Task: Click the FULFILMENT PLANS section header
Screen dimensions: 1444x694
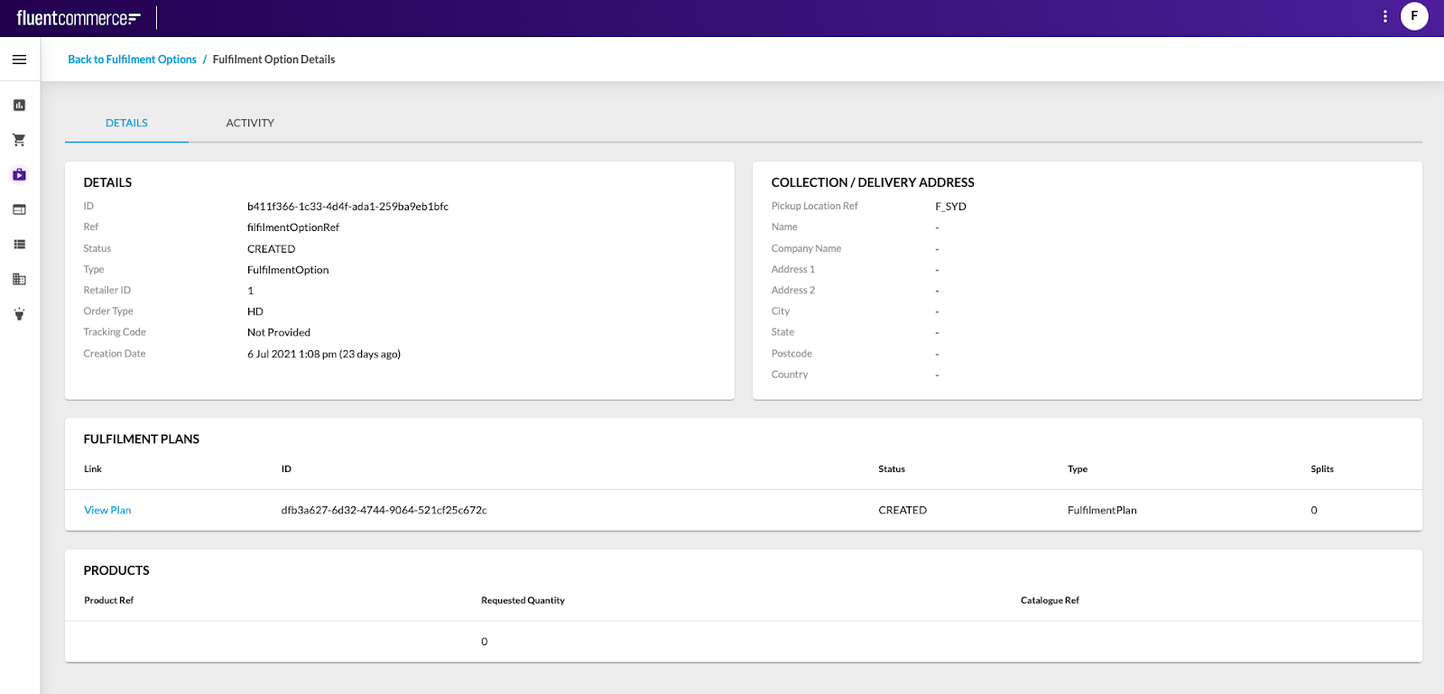Action: click(141, 438)
